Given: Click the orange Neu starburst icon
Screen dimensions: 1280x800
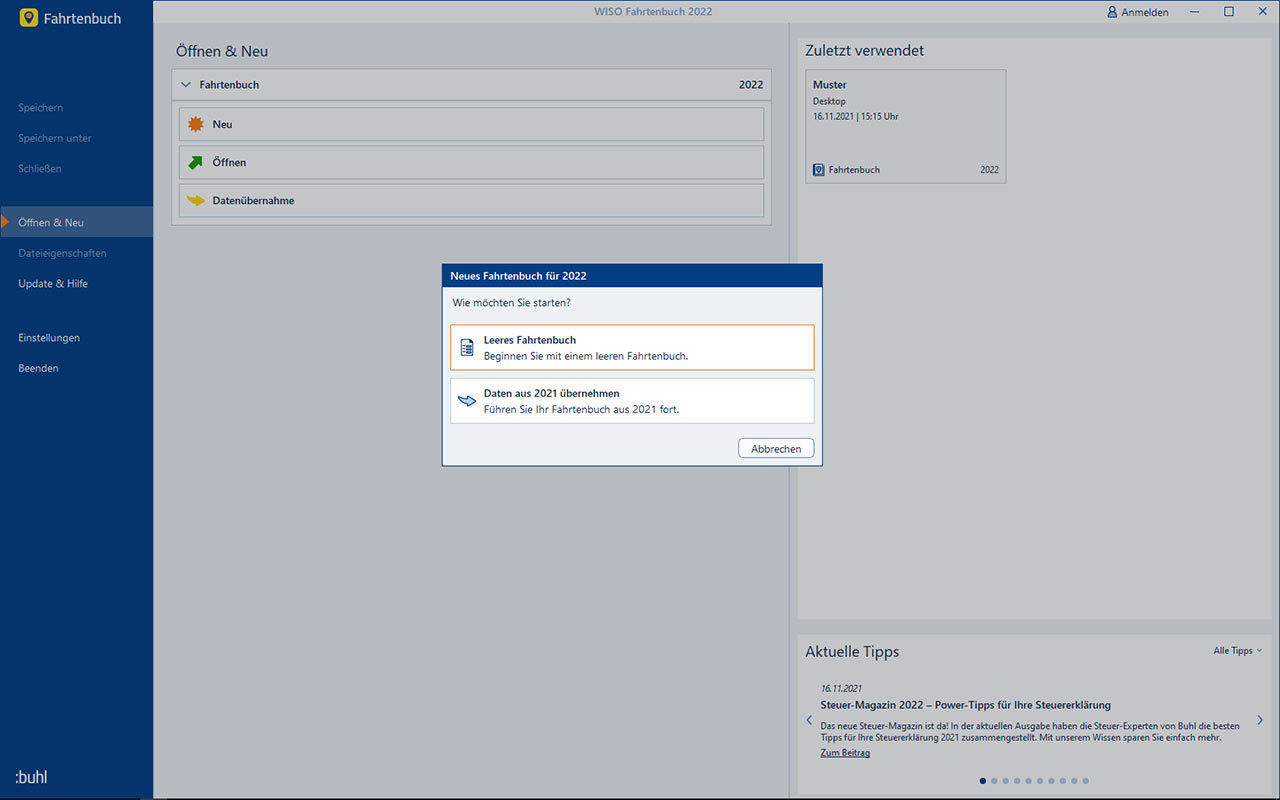Looking at the screenshot, I should click(196, 124).
